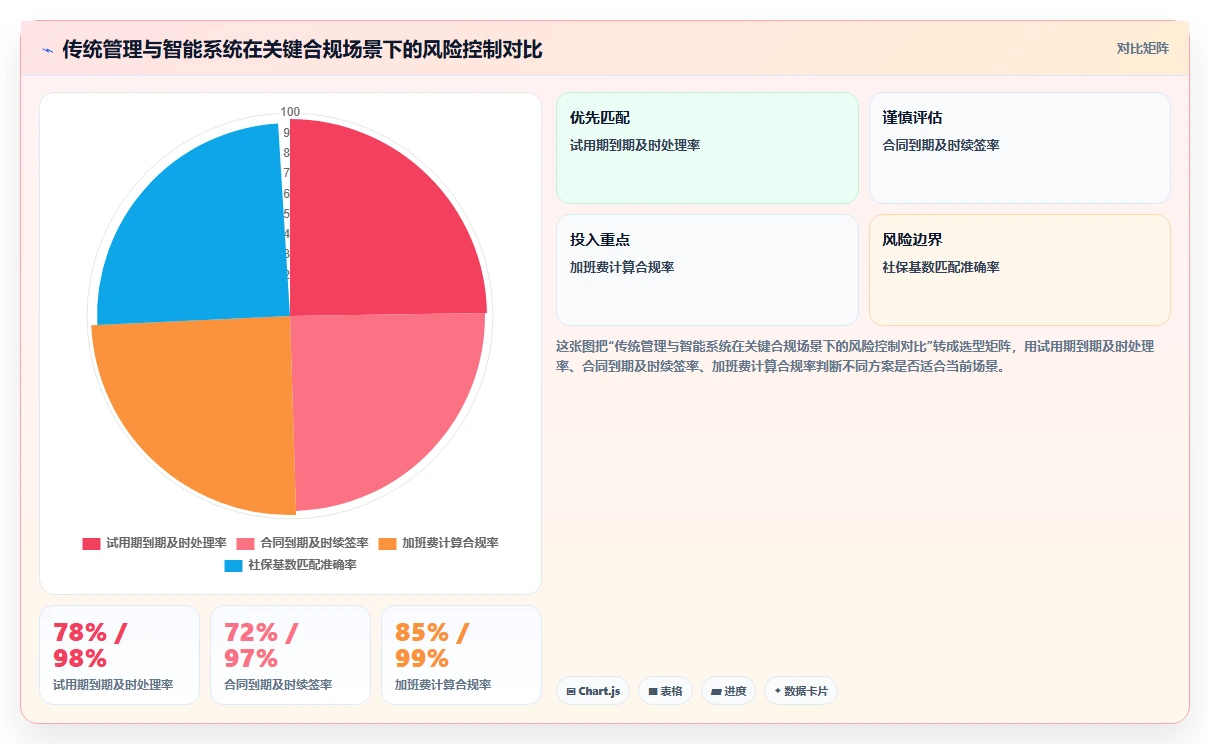Click the 85% / 99% stat card
Image resolution: width=1210 pixels, height=744 pixels.
[x=461, y=655]
